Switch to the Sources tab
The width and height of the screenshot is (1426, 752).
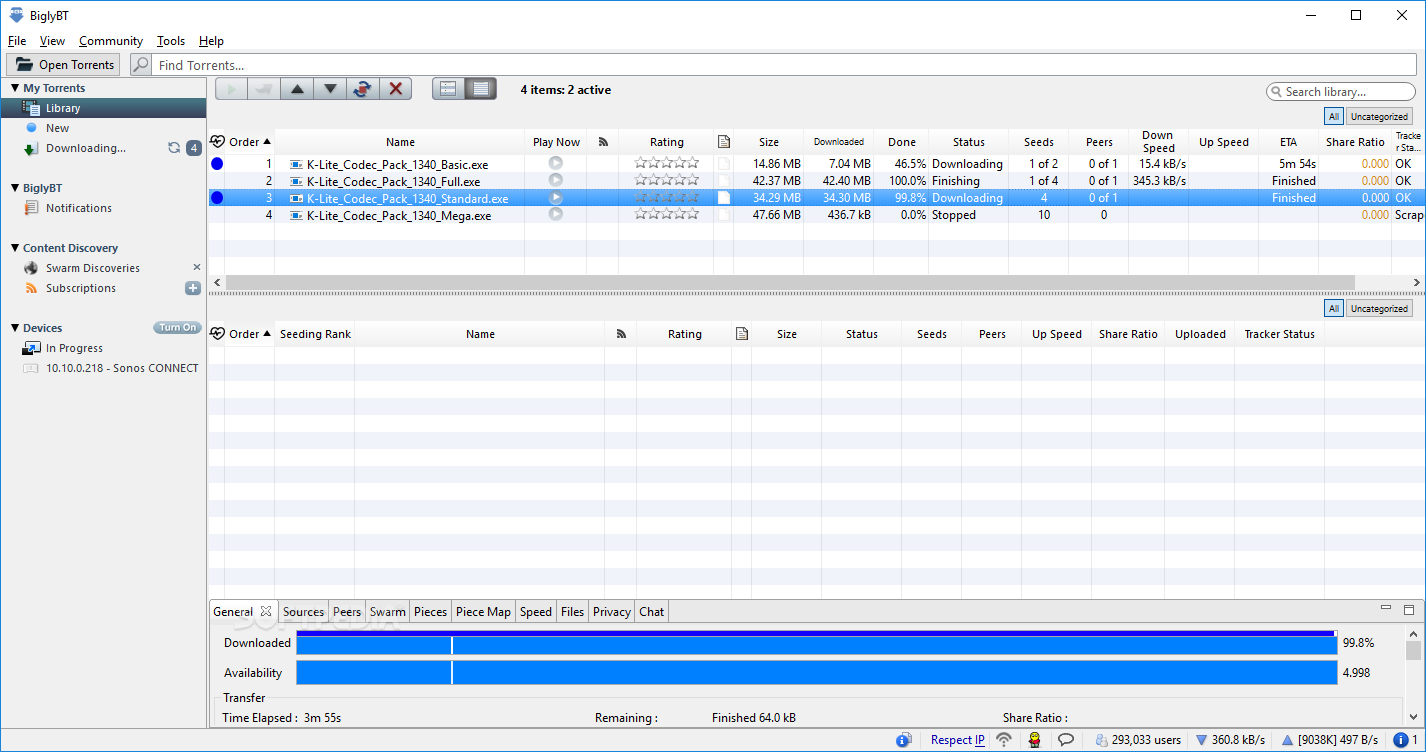point(303,612)
